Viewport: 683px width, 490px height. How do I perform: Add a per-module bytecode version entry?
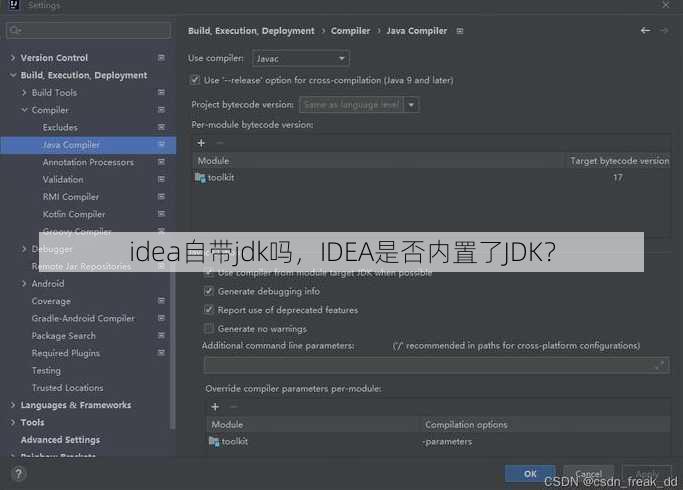(201, 143)
